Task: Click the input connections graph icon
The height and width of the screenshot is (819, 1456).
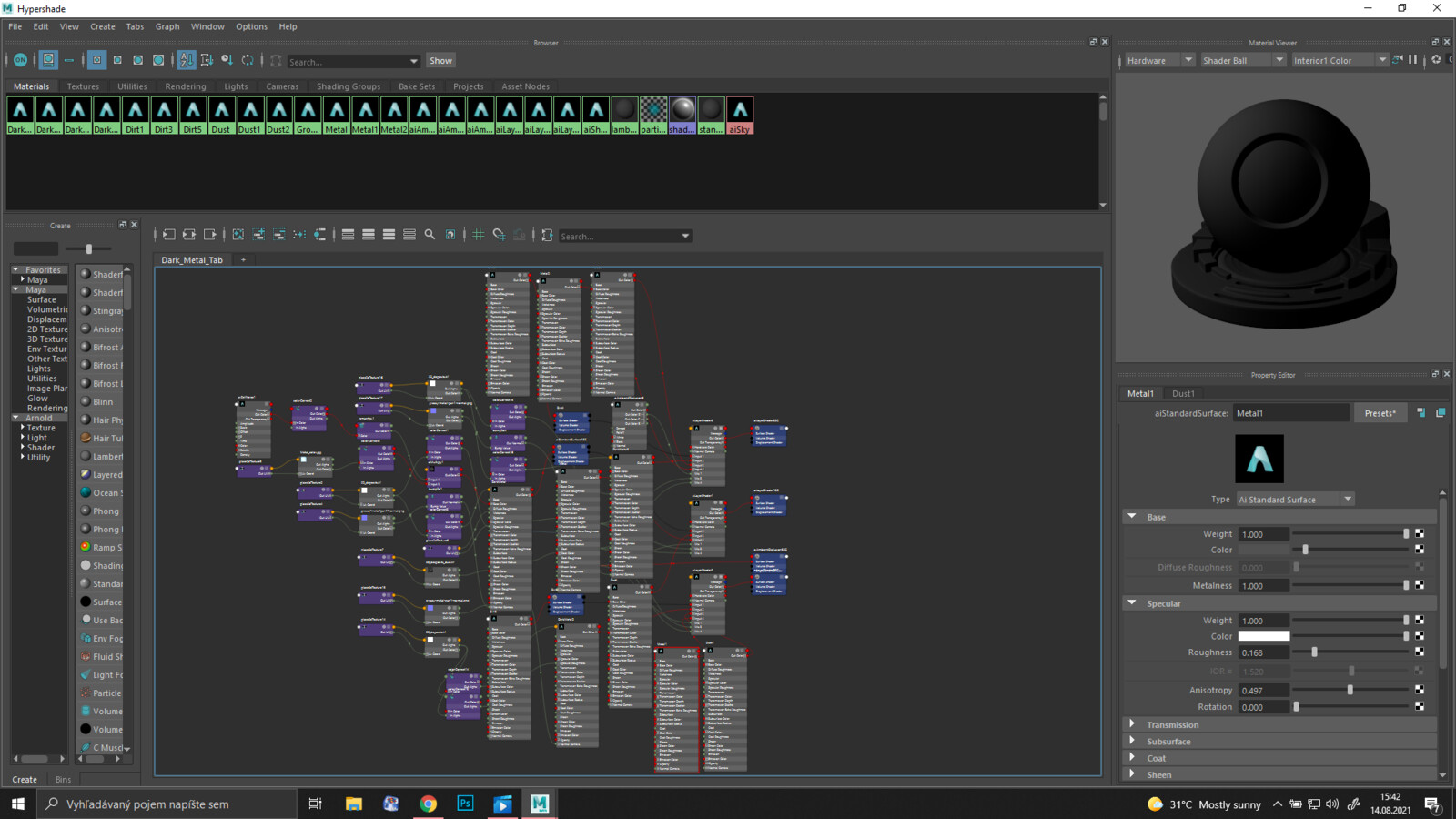Action: pyautogui.click(x=169, y=235)
